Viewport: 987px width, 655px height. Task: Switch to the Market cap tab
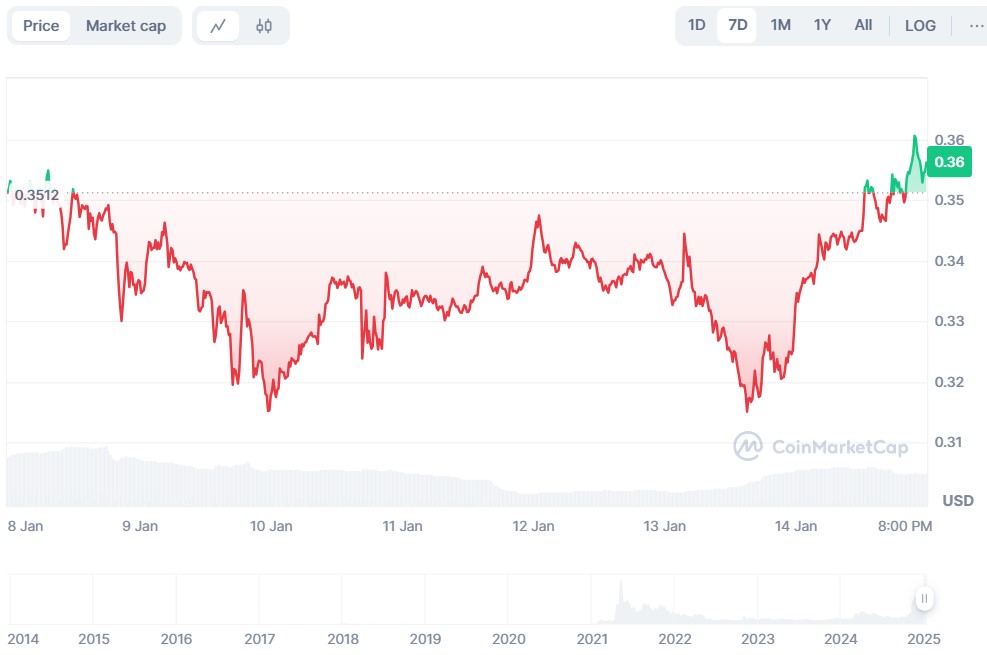pos(126,26)
